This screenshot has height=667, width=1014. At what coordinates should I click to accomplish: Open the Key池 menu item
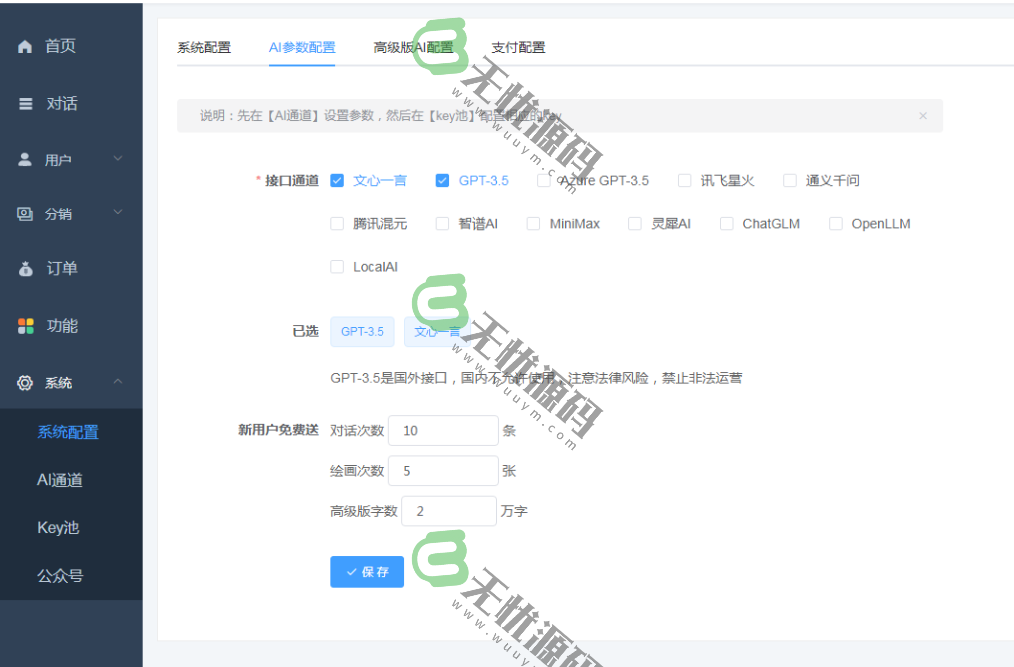point(60,527)
